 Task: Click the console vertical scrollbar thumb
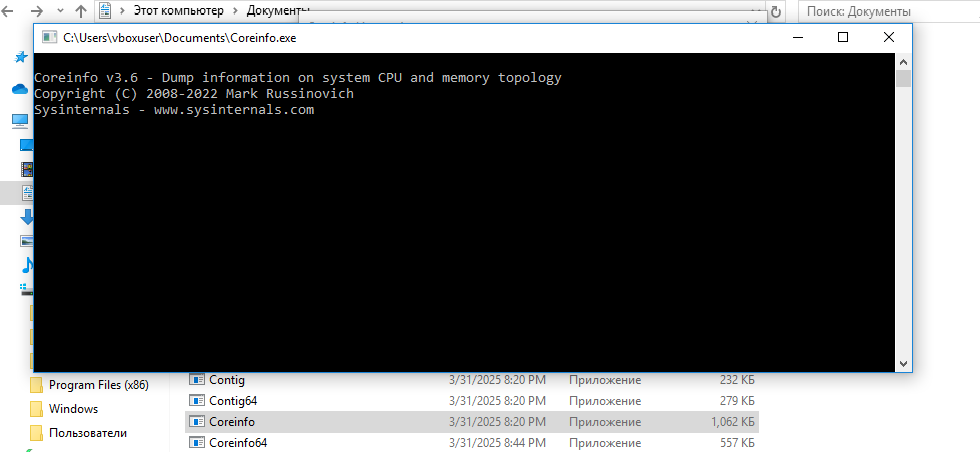[903, 78]
